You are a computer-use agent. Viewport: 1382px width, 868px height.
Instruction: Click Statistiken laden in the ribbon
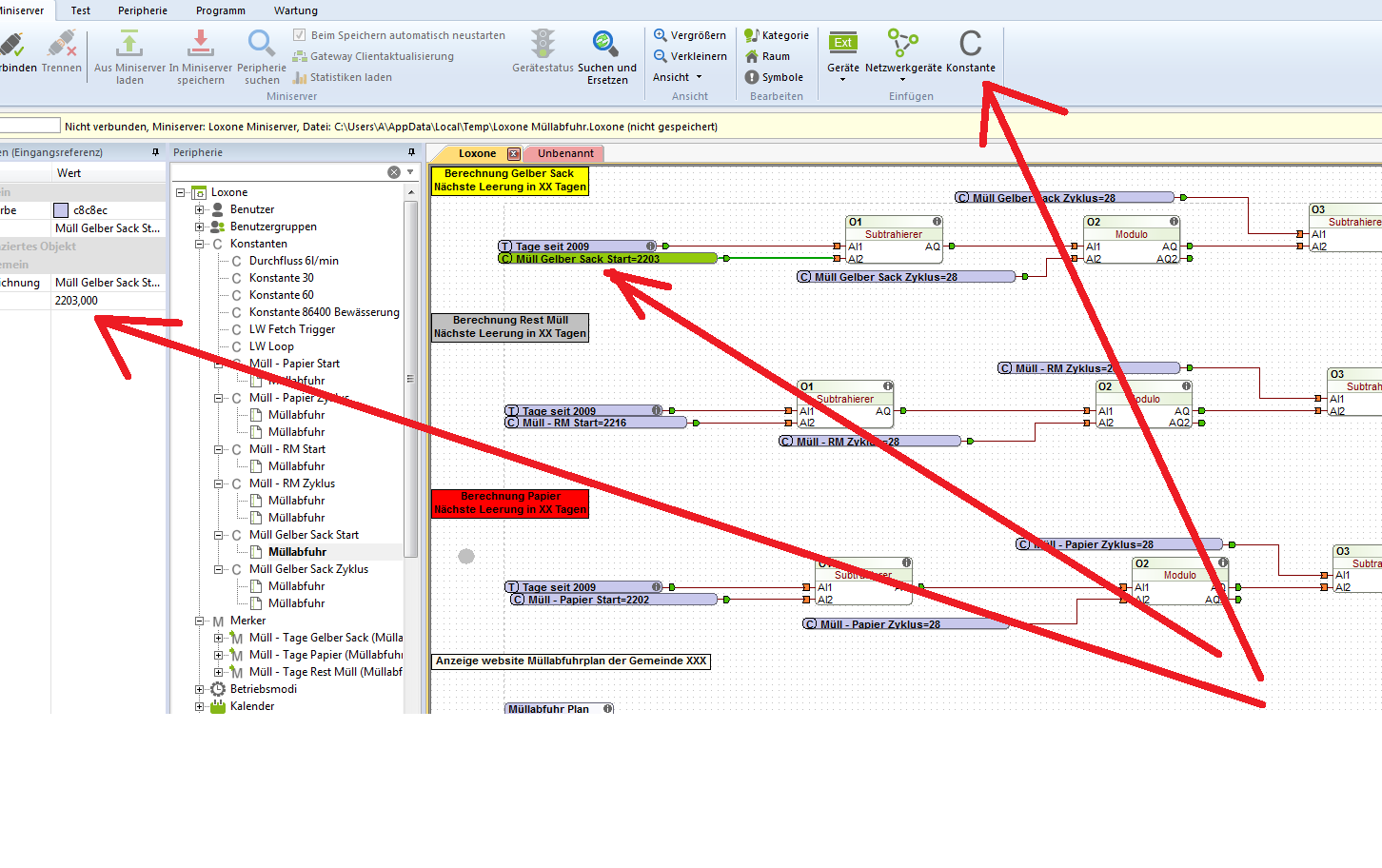[x=342, y=77]
